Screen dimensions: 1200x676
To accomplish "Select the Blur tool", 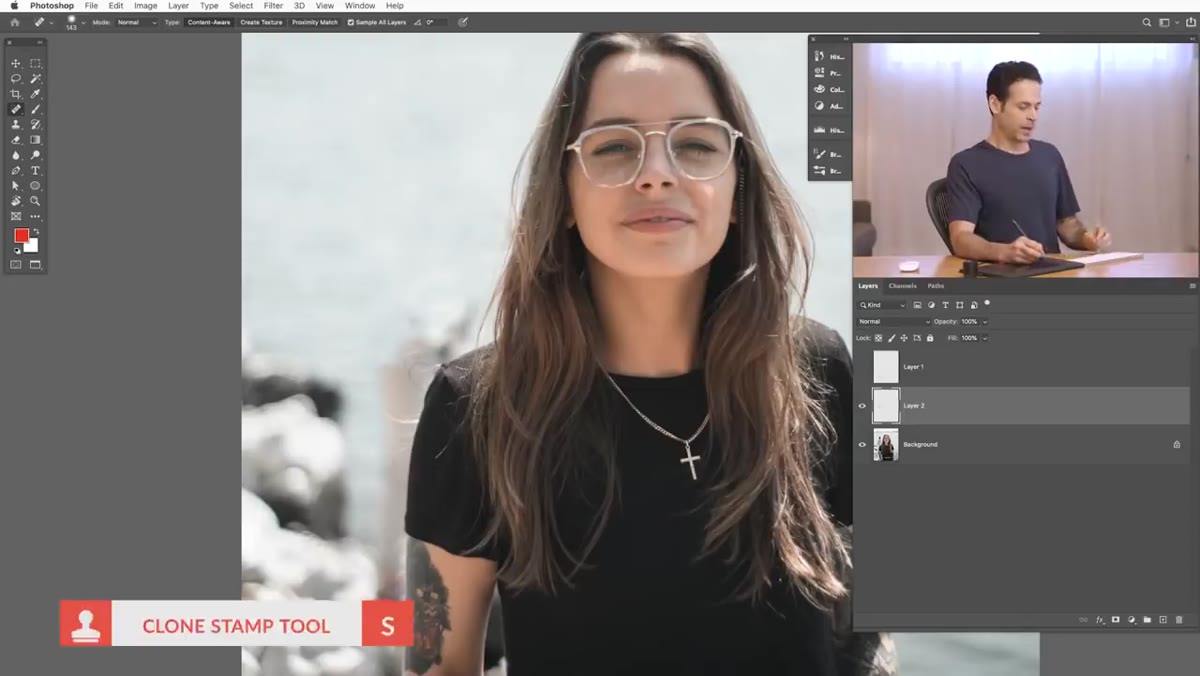I will [16, 155].
